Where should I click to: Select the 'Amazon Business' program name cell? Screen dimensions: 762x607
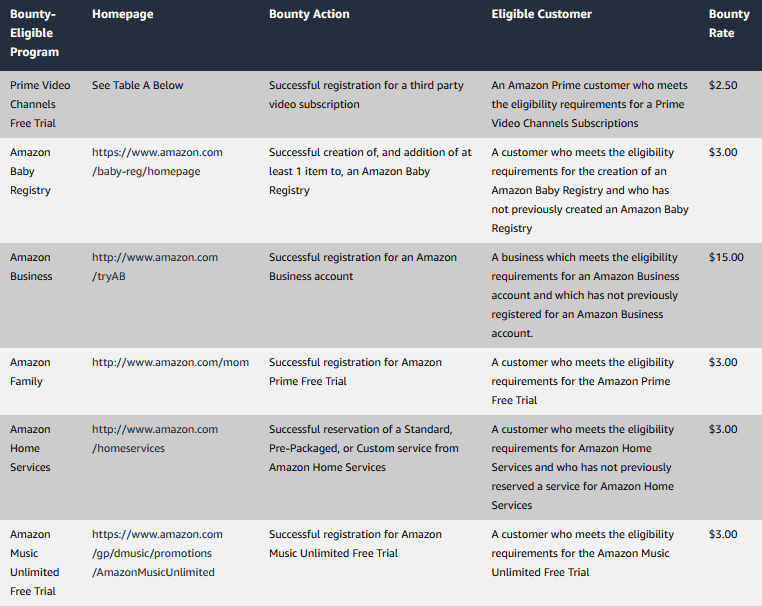click(x=31, y=267)
